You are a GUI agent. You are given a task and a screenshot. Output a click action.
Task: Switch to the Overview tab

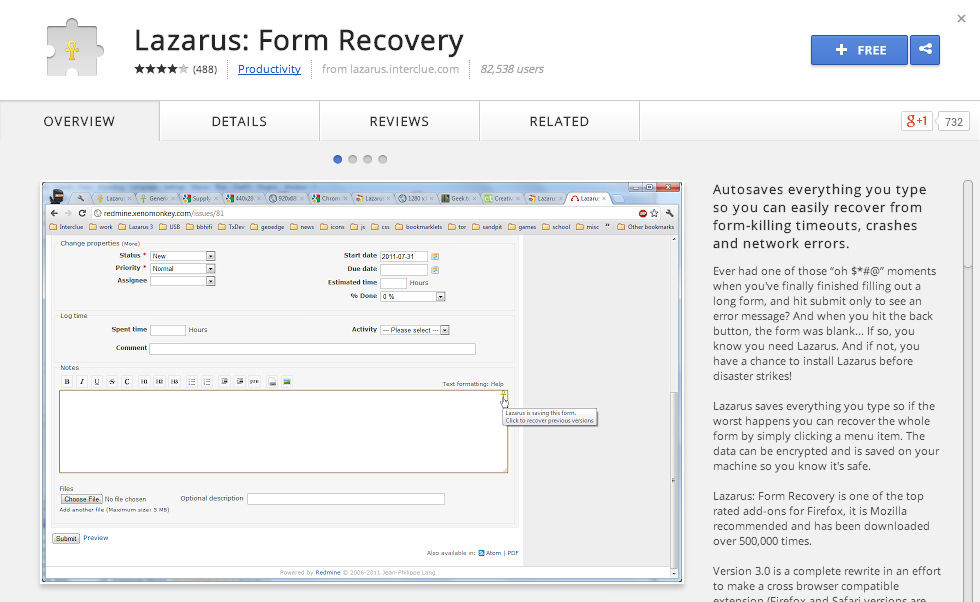79,121
